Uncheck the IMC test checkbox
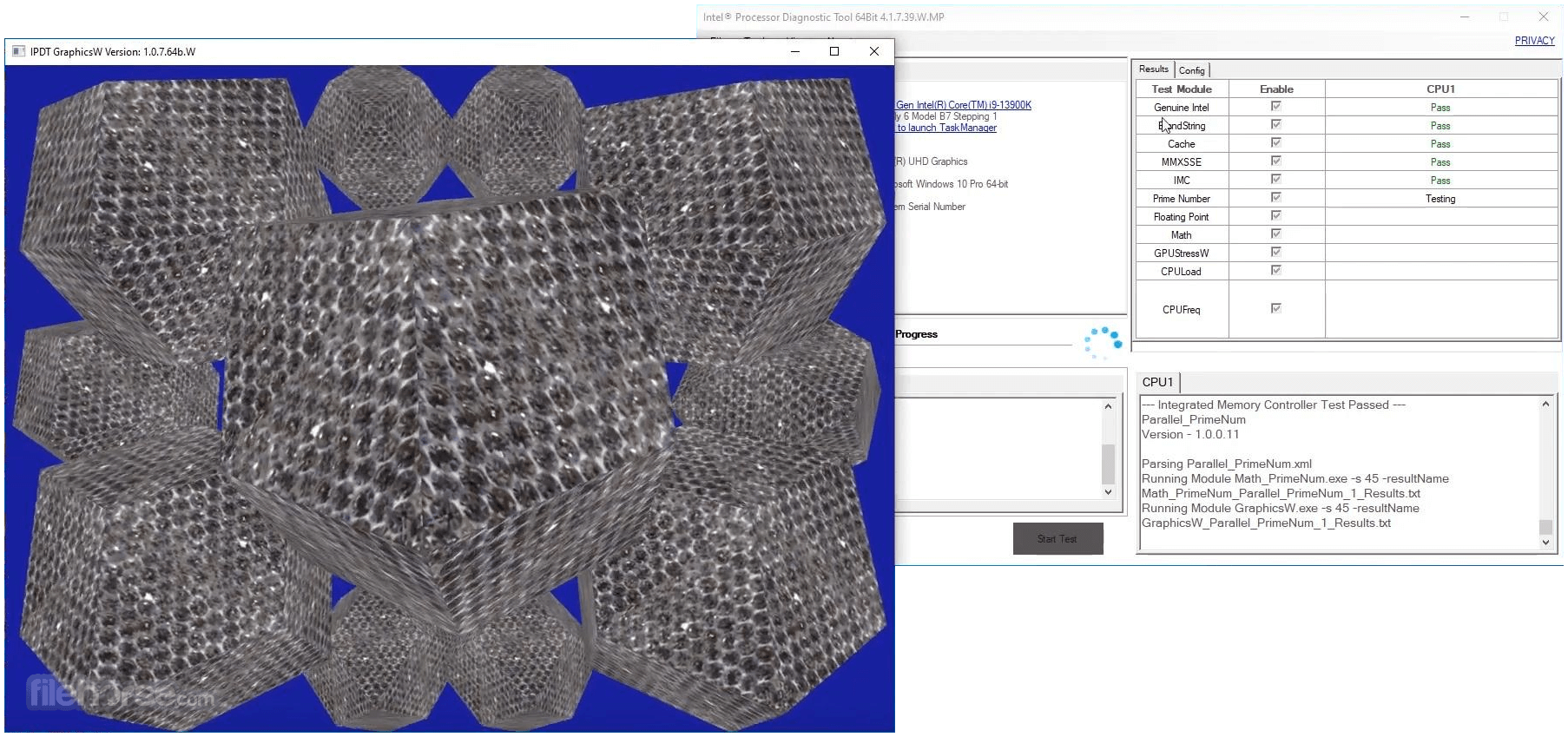 1276,179
